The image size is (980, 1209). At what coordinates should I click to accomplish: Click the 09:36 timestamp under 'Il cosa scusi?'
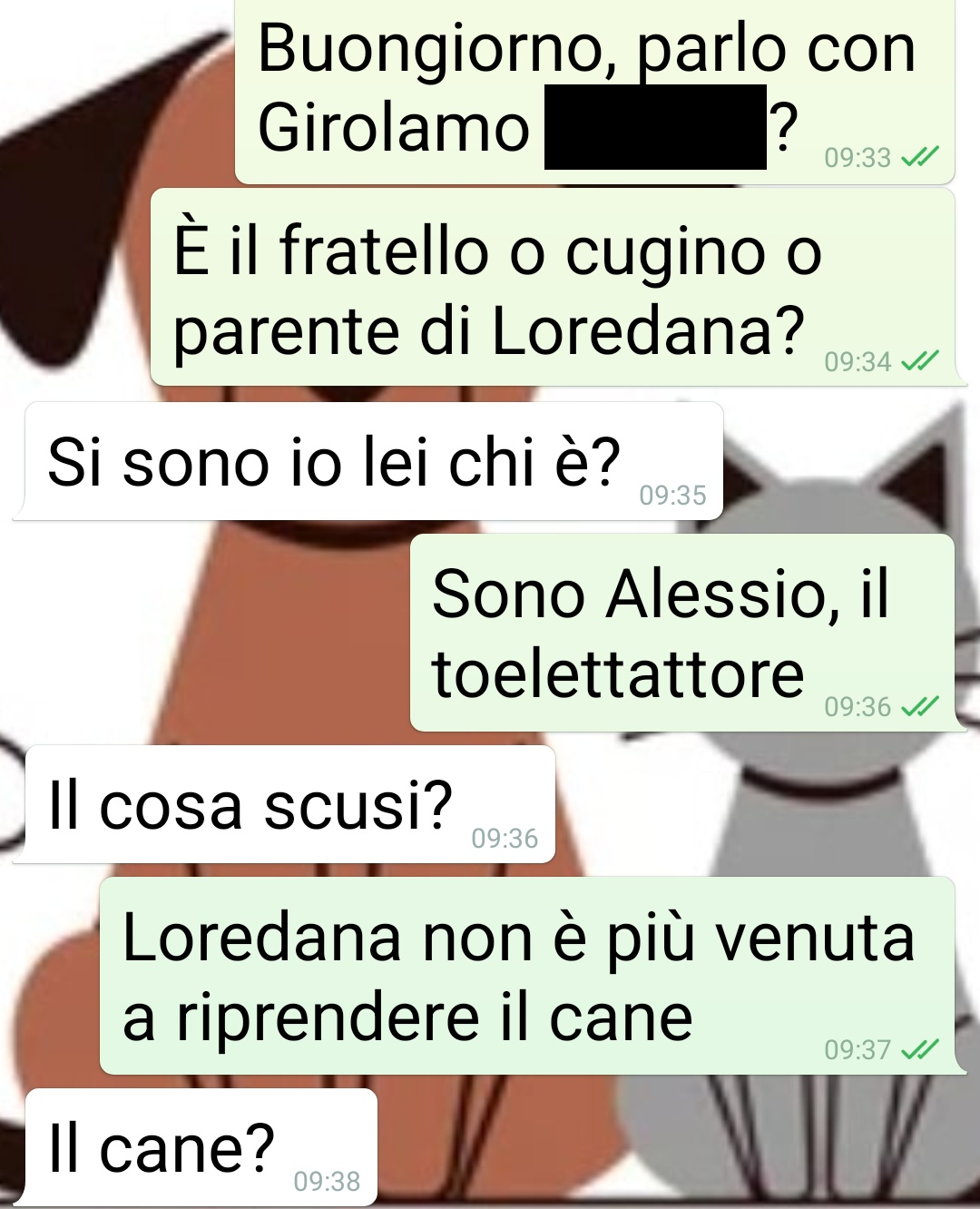pyautogui.click(x=505, y=838)
